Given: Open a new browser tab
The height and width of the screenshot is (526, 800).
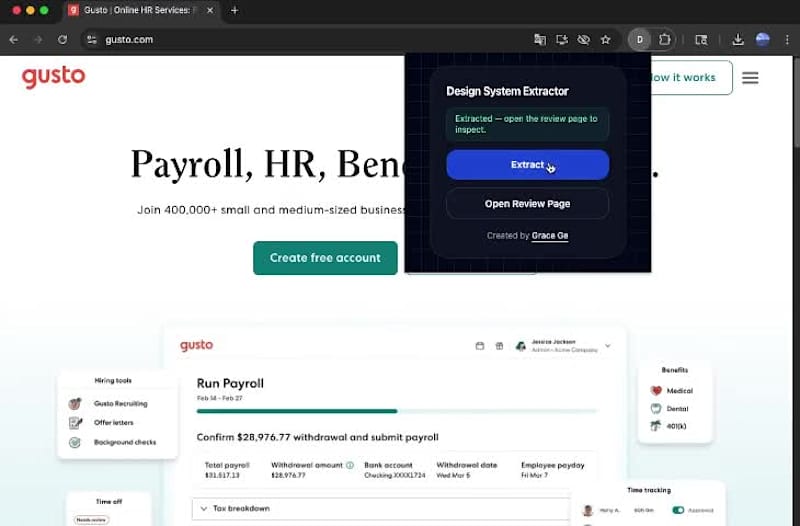Looking at the screenshot, I should point(235,10).
